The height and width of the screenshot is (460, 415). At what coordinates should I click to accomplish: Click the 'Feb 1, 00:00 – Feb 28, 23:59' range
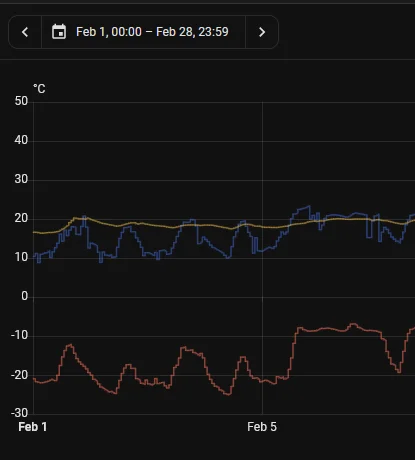point(152,32)
